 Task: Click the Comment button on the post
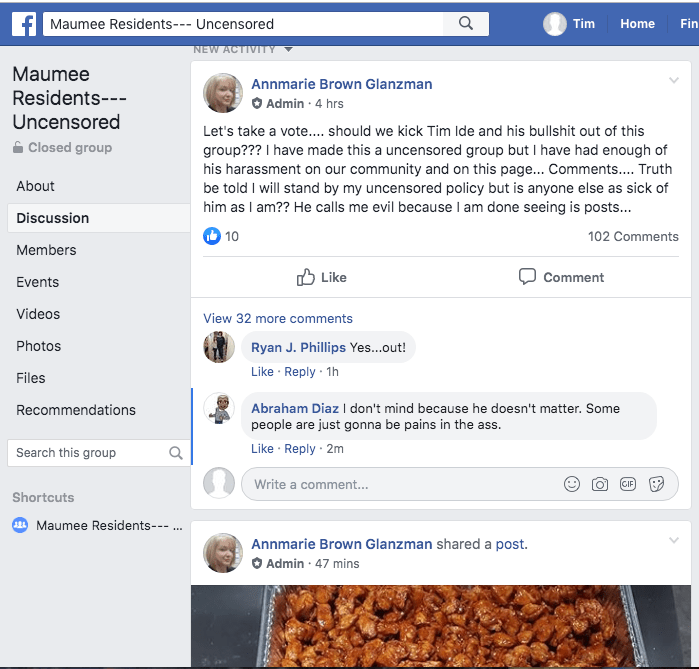click(x=561, y=277)
